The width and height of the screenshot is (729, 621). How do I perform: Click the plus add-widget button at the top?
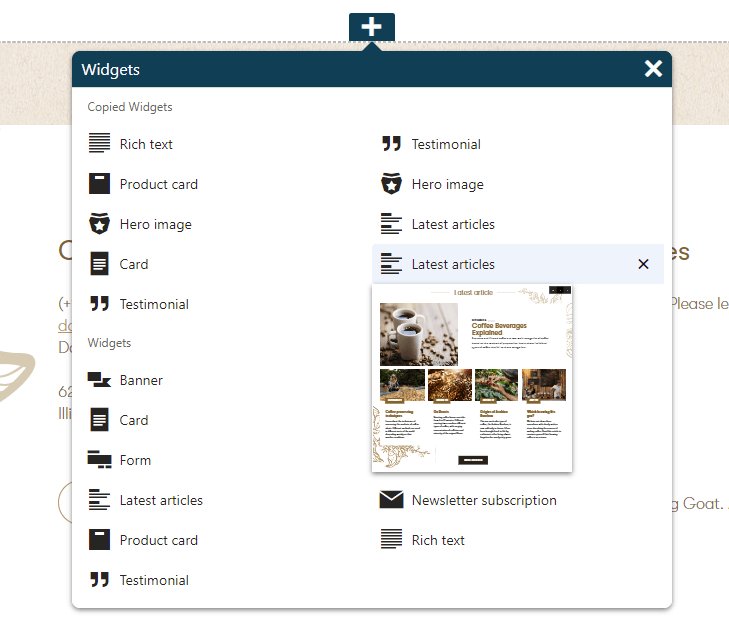click(x=372, y=27)
